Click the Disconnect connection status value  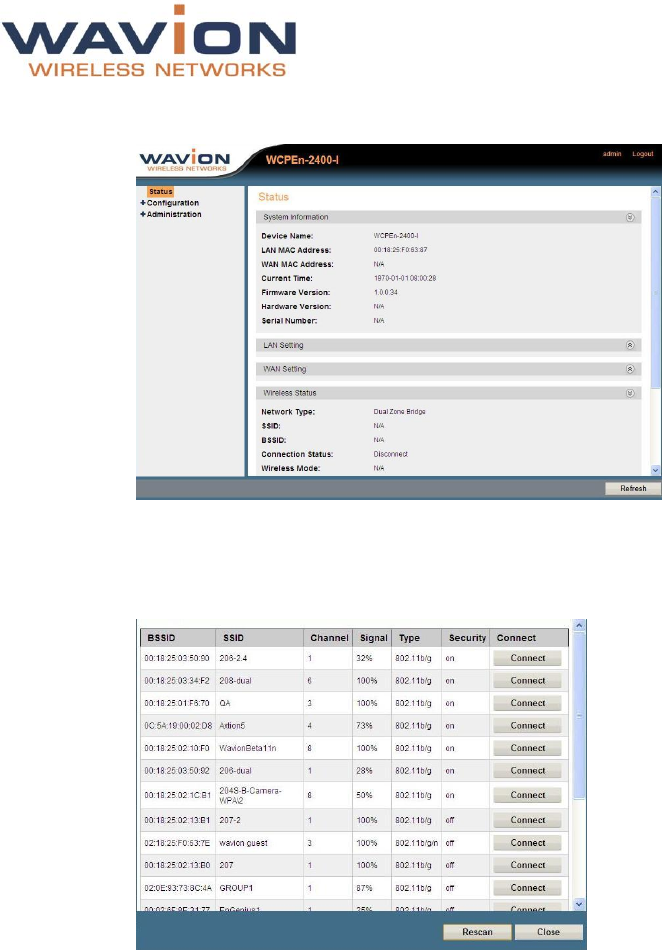tap(390, 454)
